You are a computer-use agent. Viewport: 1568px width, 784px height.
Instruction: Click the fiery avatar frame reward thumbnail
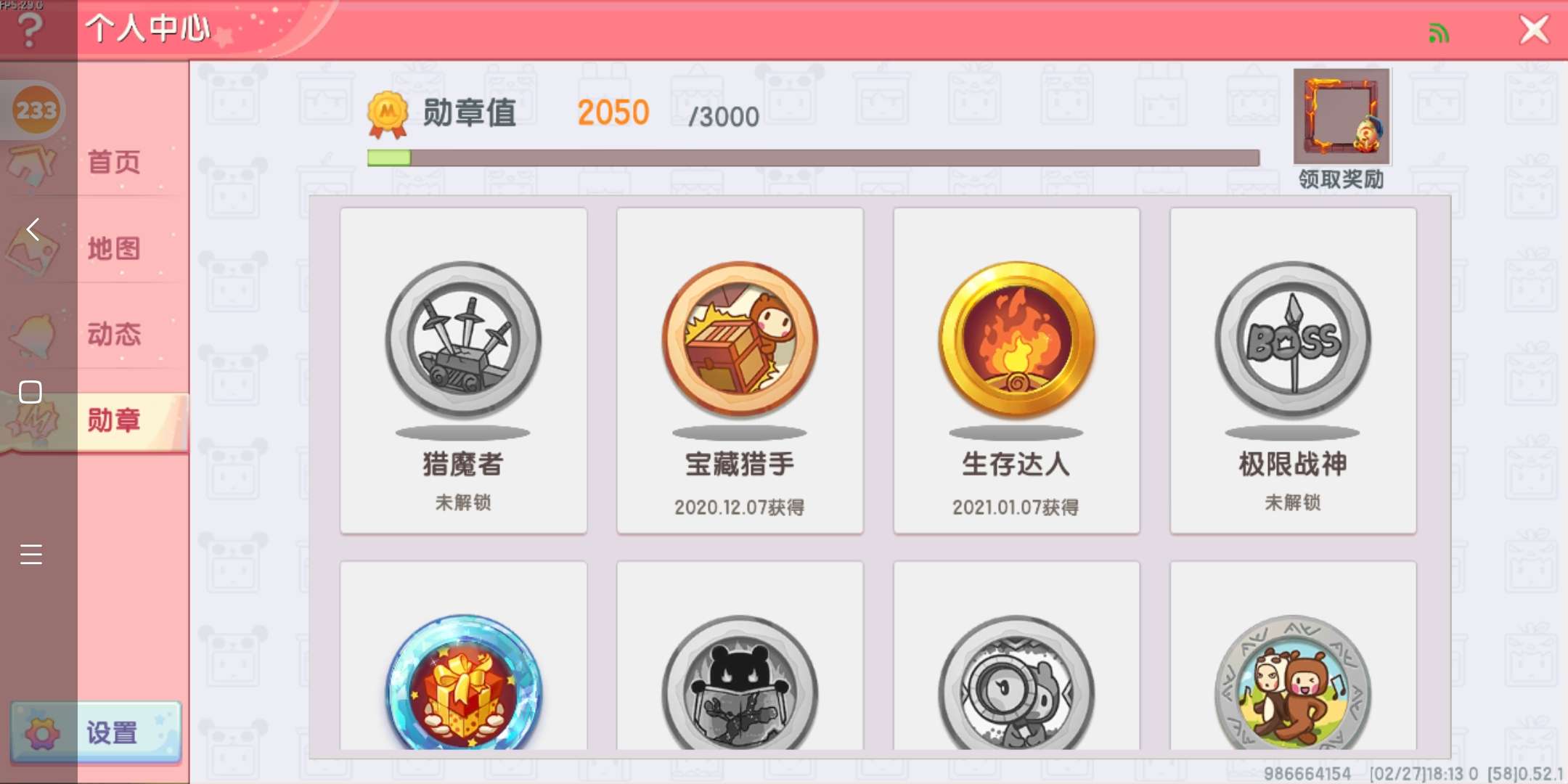pyautogui.click(x=1342, y=116)
